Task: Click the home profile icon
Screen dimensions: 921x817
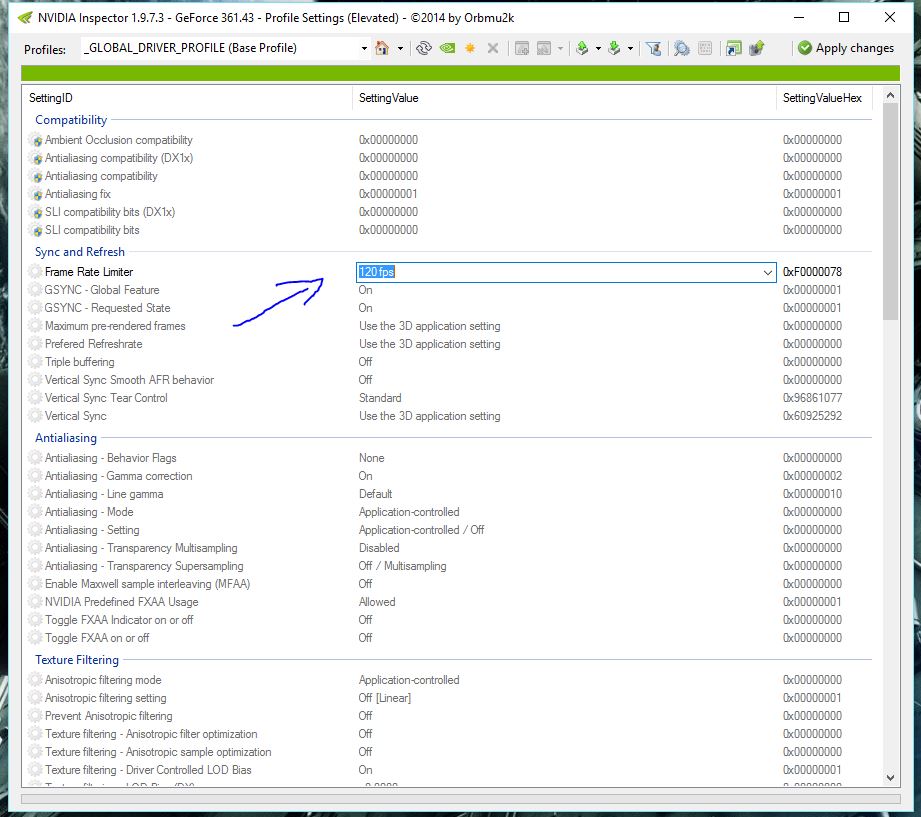Action: coord(382,48)
